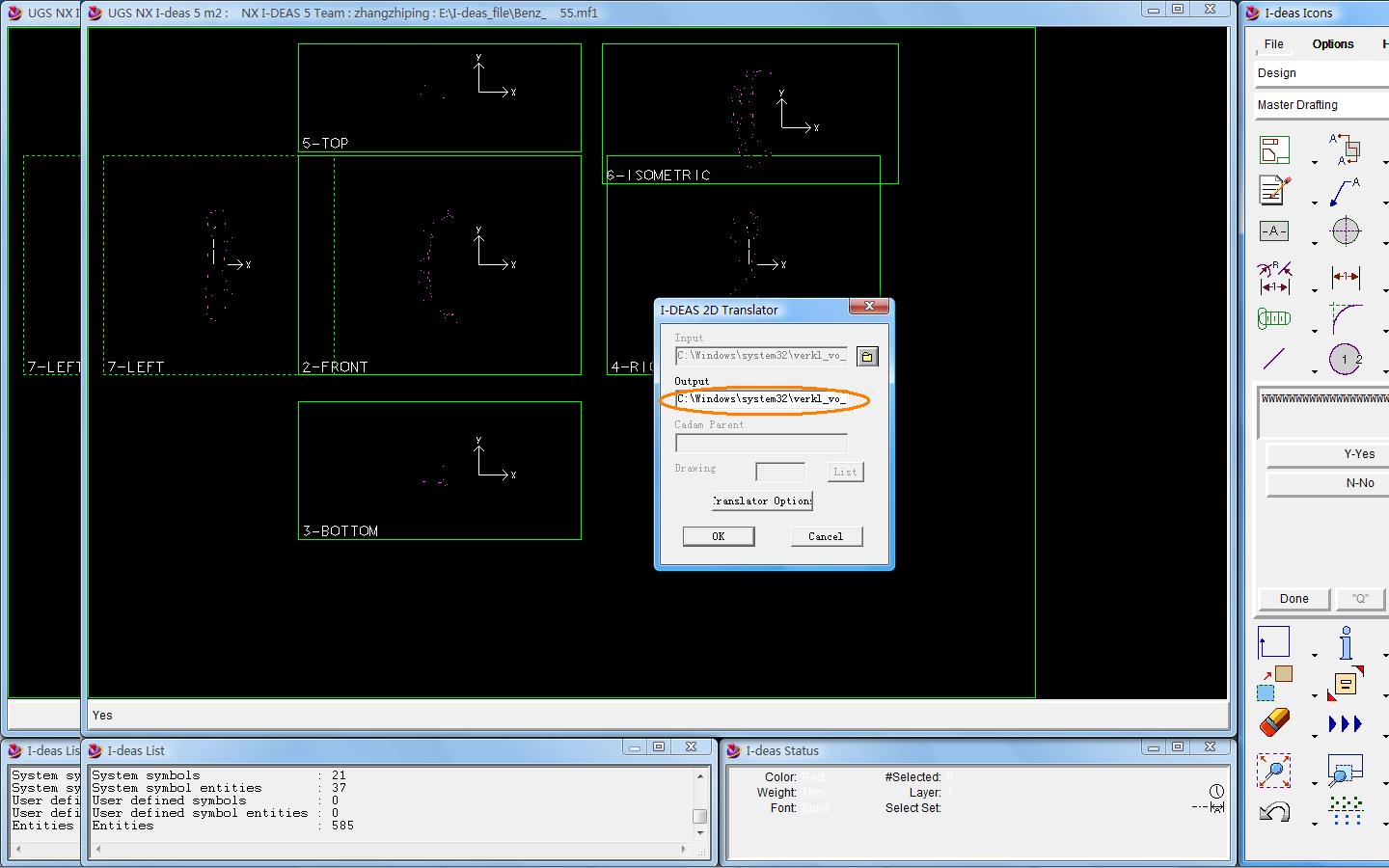Select the 5-TOP view label
The width and height of the screenshot is (1389, 868).
click(325, 143)
